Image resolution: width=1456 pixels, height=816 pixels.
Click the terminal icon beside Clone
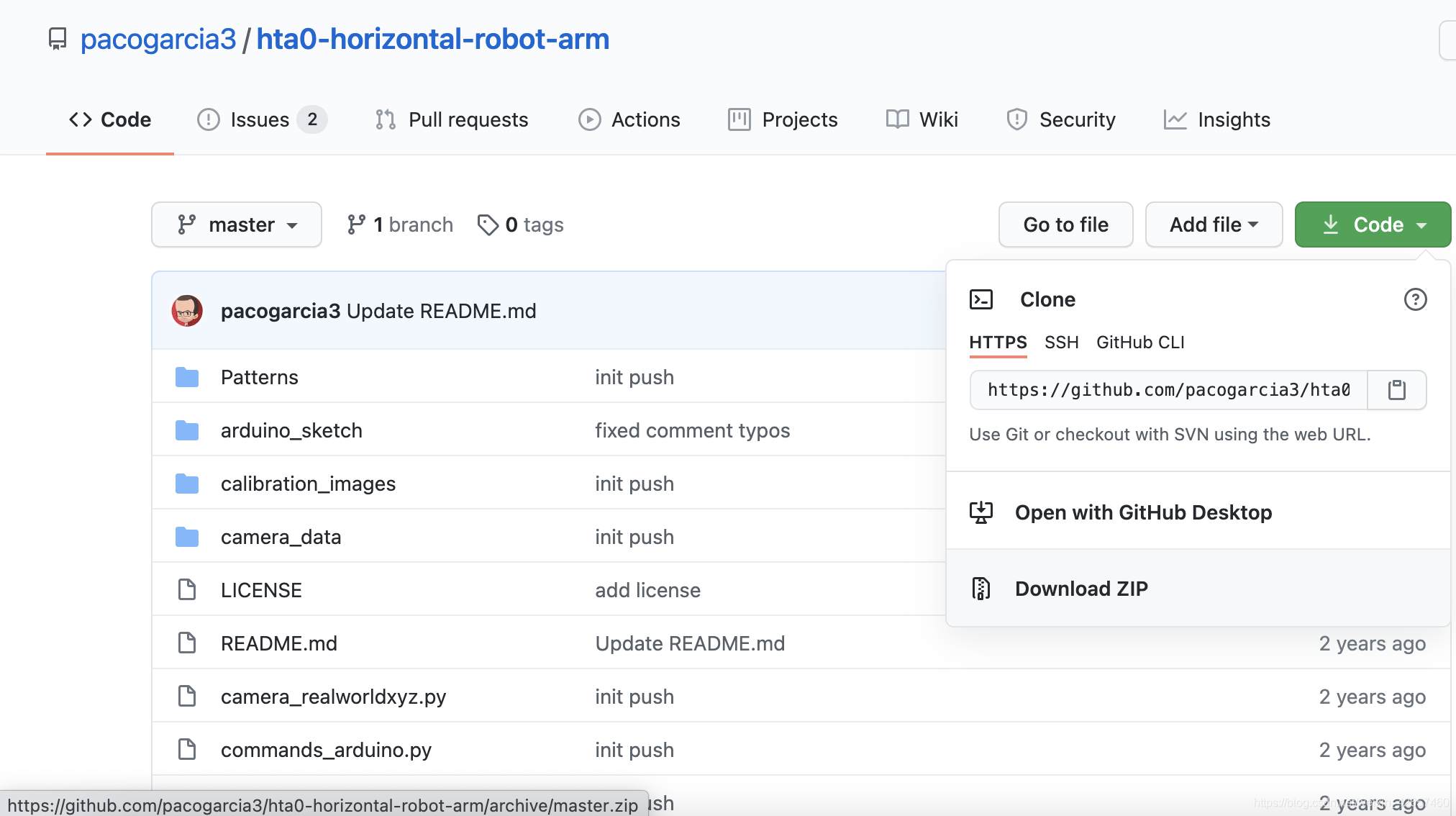click(x=981, y=299)
